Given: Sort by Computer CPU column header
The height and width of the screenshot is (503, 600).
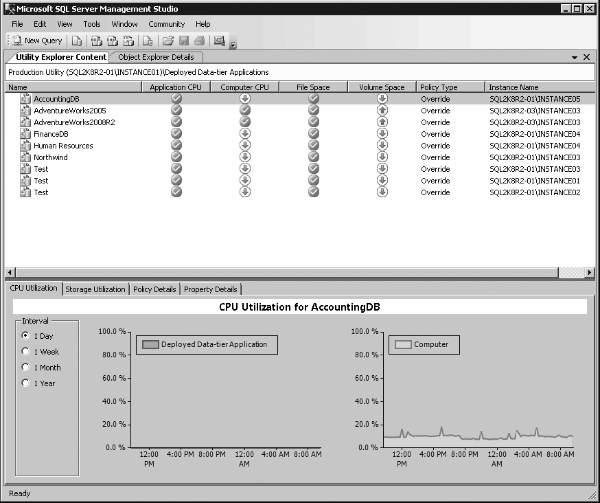Looking at the screenshot, I should (245, 87).
